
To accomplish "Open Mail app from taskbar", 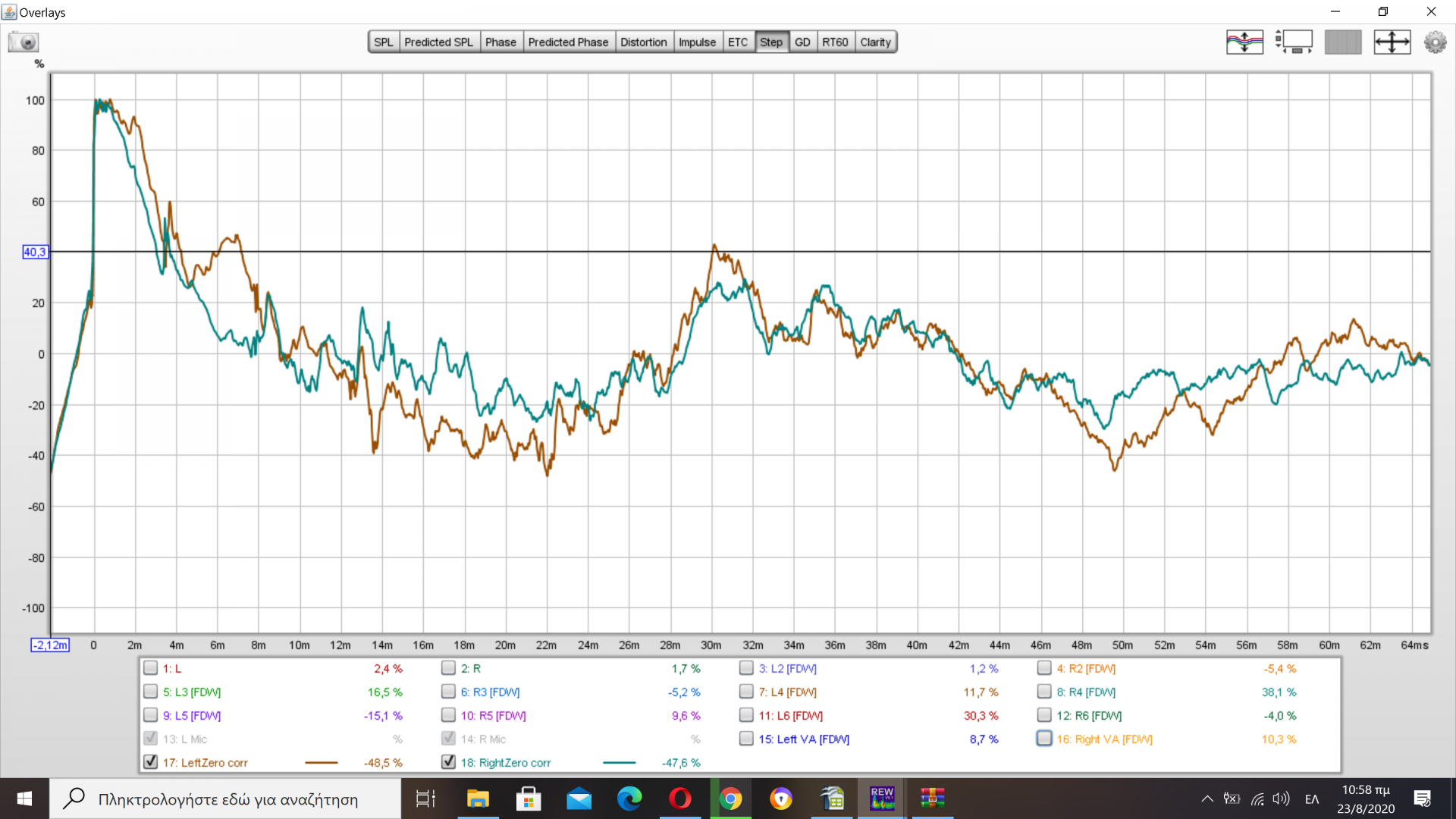I will 579,799.
